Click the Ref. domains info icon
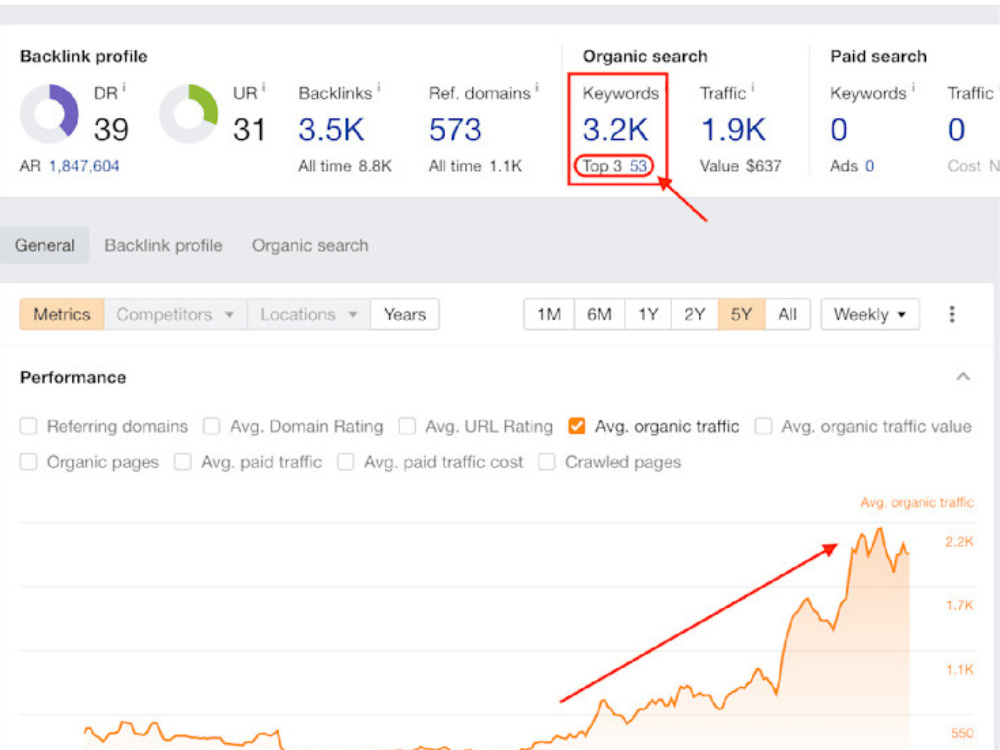 (537, 87)
